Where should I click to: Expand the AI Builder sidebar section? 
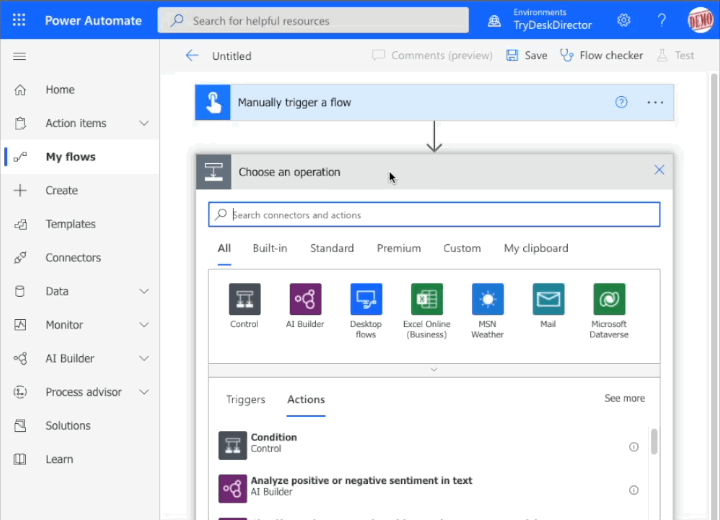point(144,358)
